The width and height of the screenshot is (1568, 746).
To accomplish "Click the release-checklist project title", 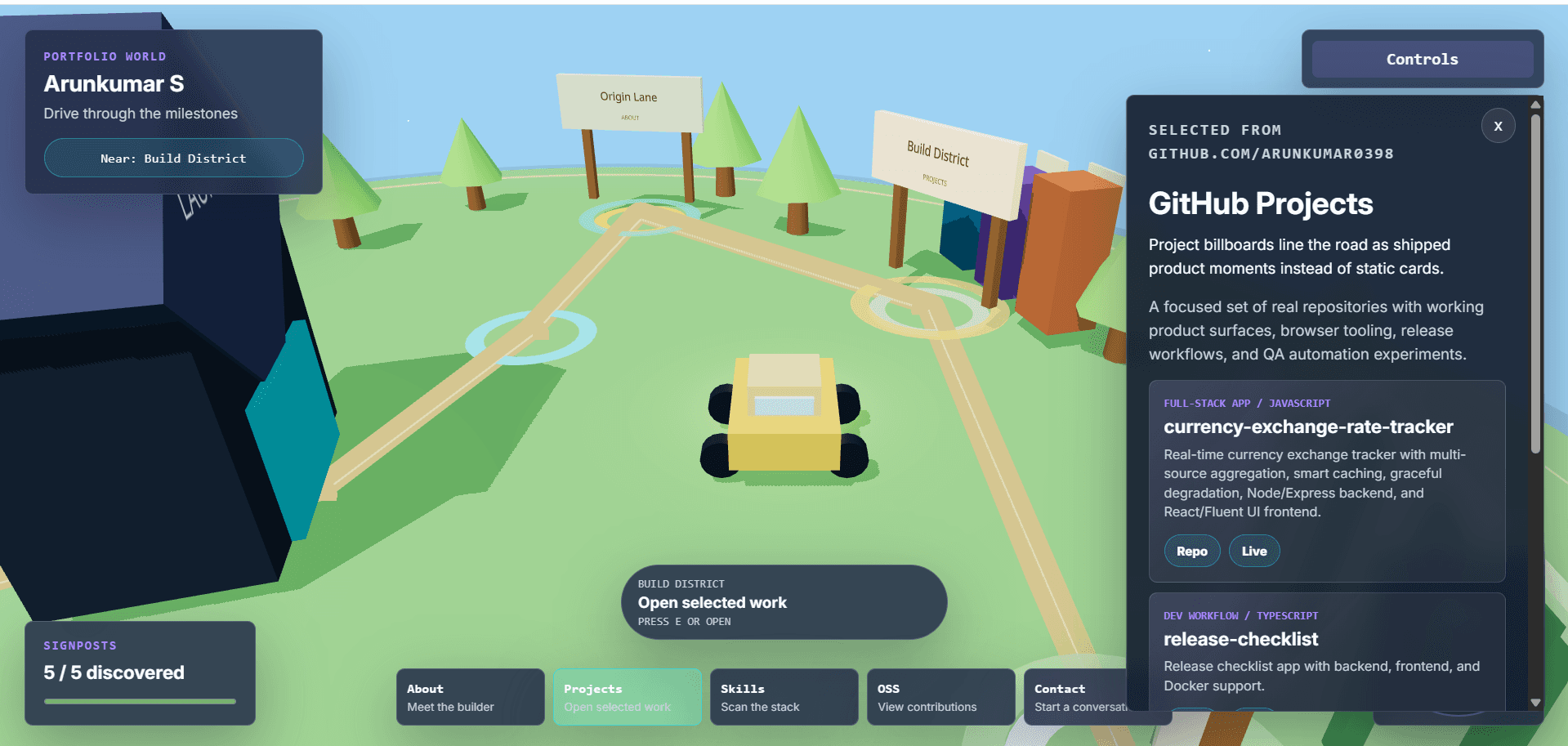I will (1240, 639).
